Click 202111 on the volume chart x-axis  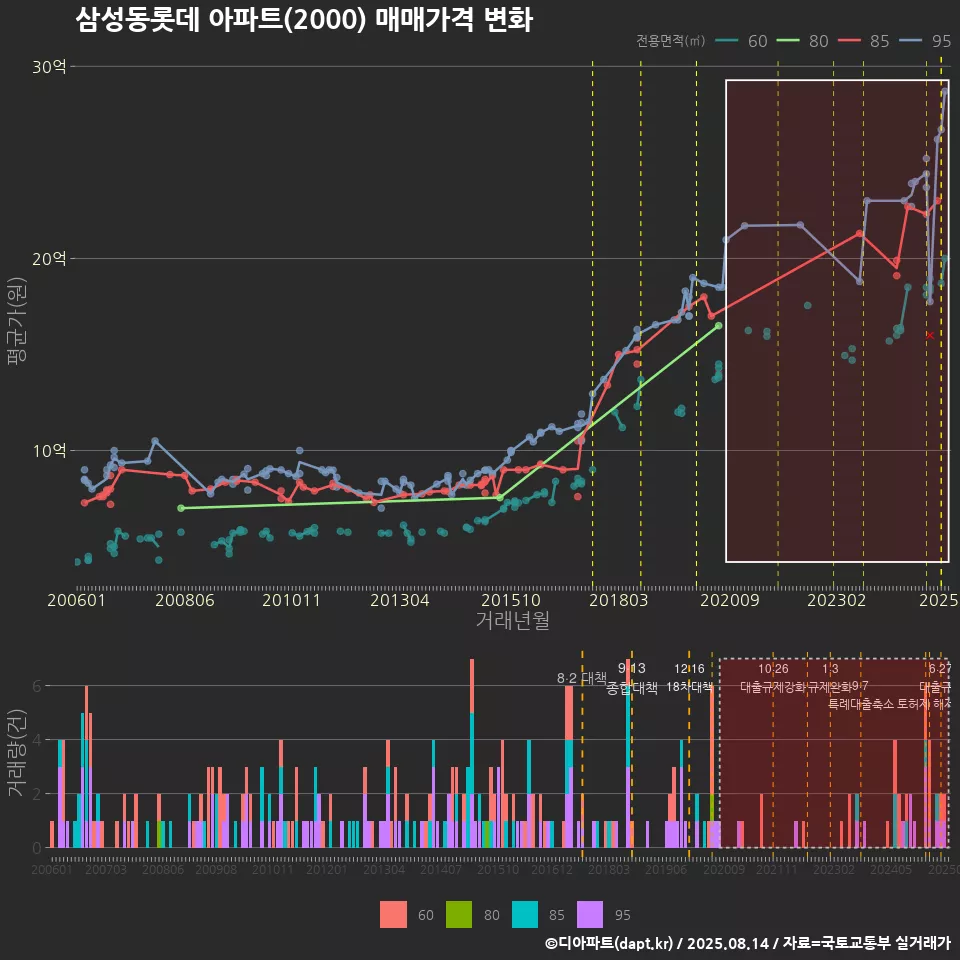pyautogui.click(x=777, y=869)
